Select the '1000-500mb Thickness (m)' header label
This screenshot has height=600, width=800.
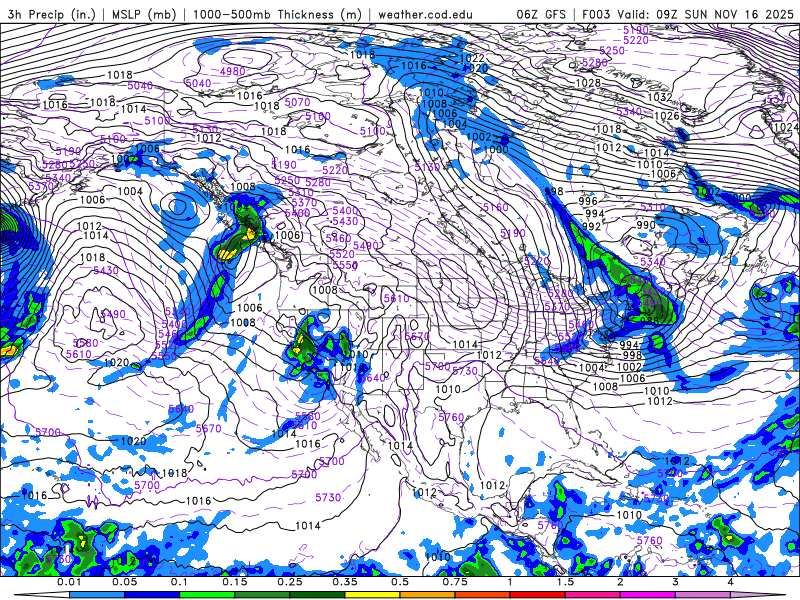point(278,14)
